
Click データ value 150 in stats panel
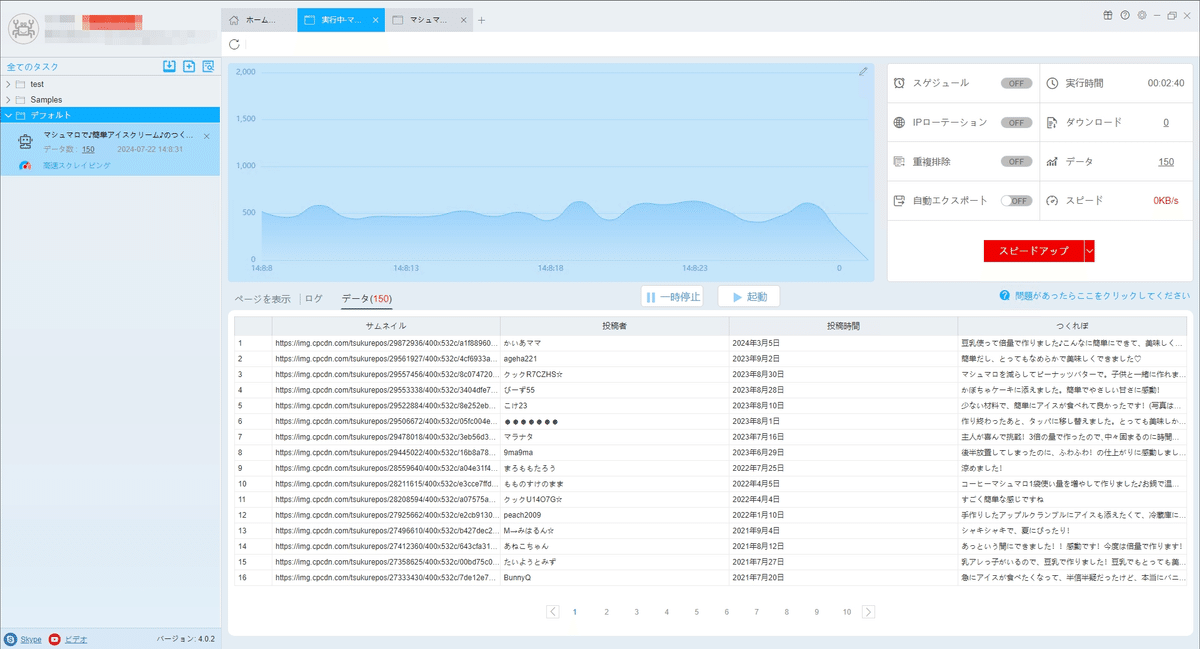(x=1166, y=161)
